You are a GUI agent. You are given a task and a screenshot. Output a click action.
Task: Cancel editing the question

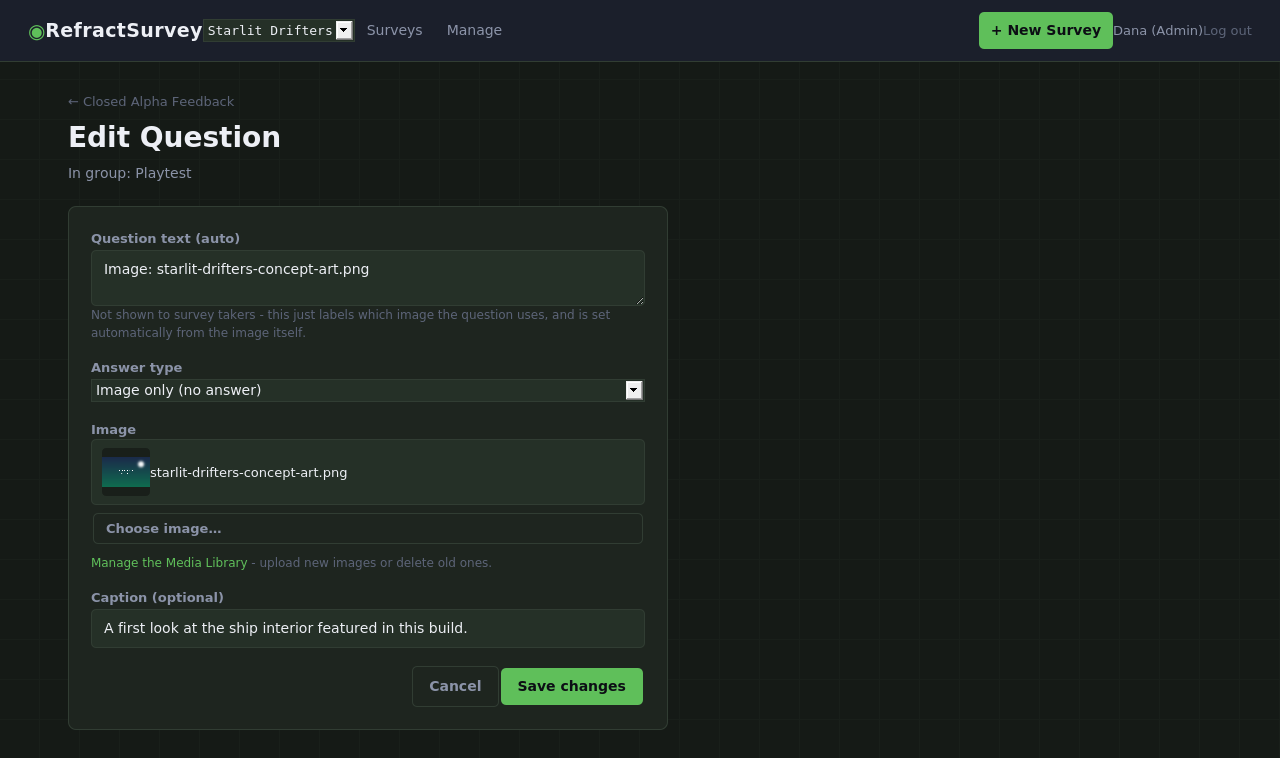pos(455,686)
